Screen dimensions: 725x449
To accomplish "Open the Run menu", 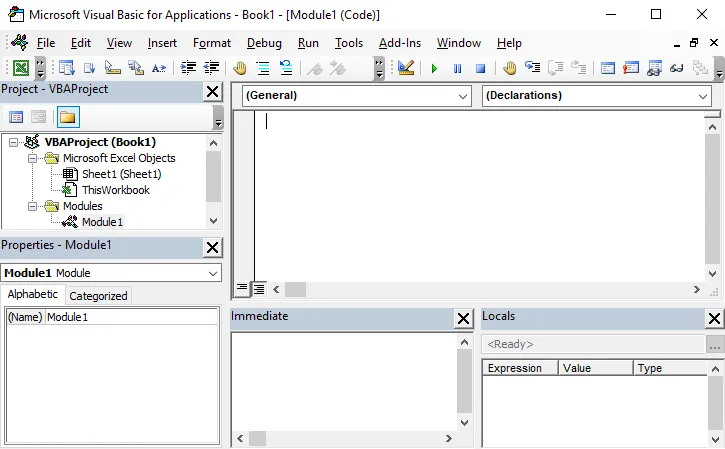I will point(308,43).
